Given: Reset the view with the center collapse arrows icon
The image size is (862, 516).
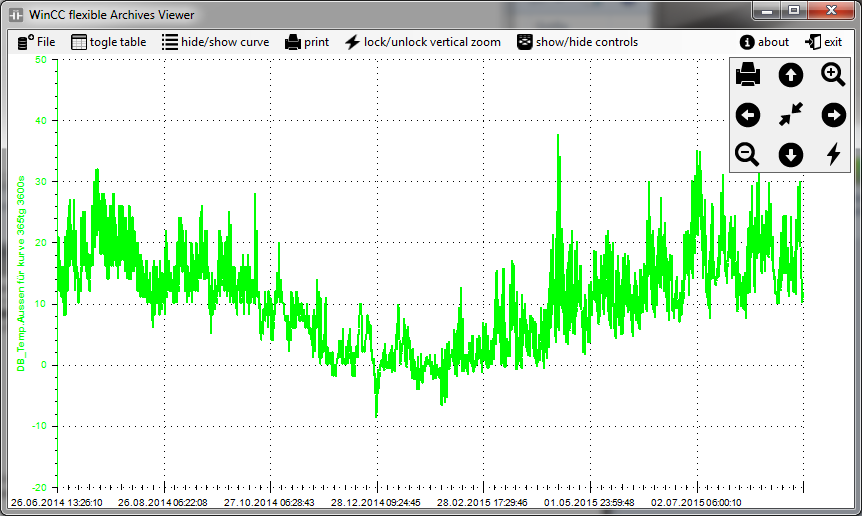Looking at the screenshot, I should [791, 115].
